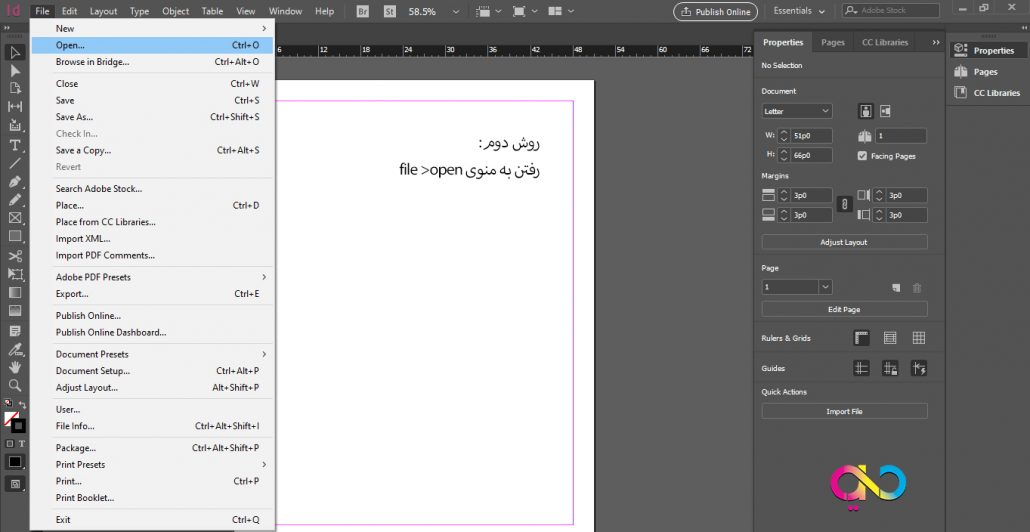Select the Scissors tool
The image size is (1030, 532).
coord(14,256)
